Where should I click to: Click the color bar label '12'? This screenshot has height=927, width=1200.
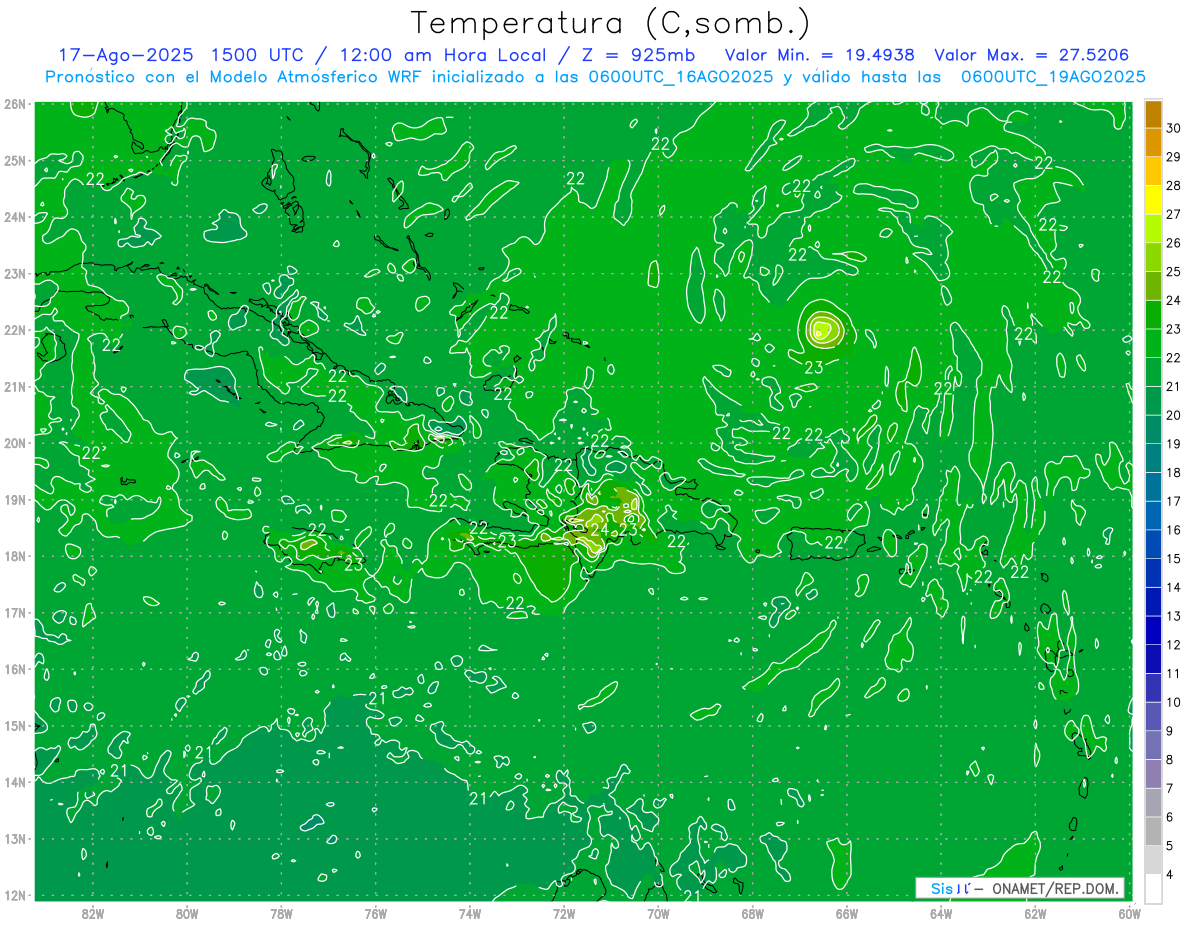pos(1174,645)
